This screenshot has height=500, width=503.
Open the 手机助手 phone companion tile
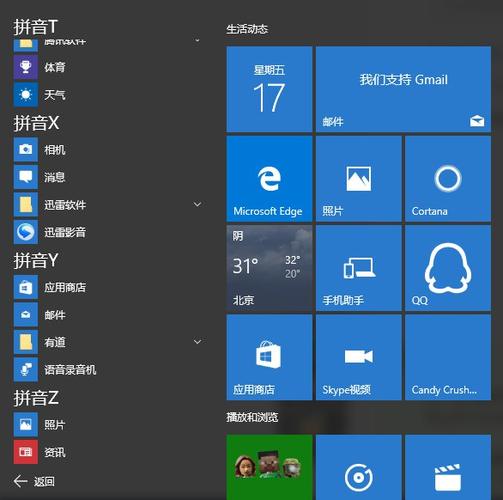tap(359, 268)
